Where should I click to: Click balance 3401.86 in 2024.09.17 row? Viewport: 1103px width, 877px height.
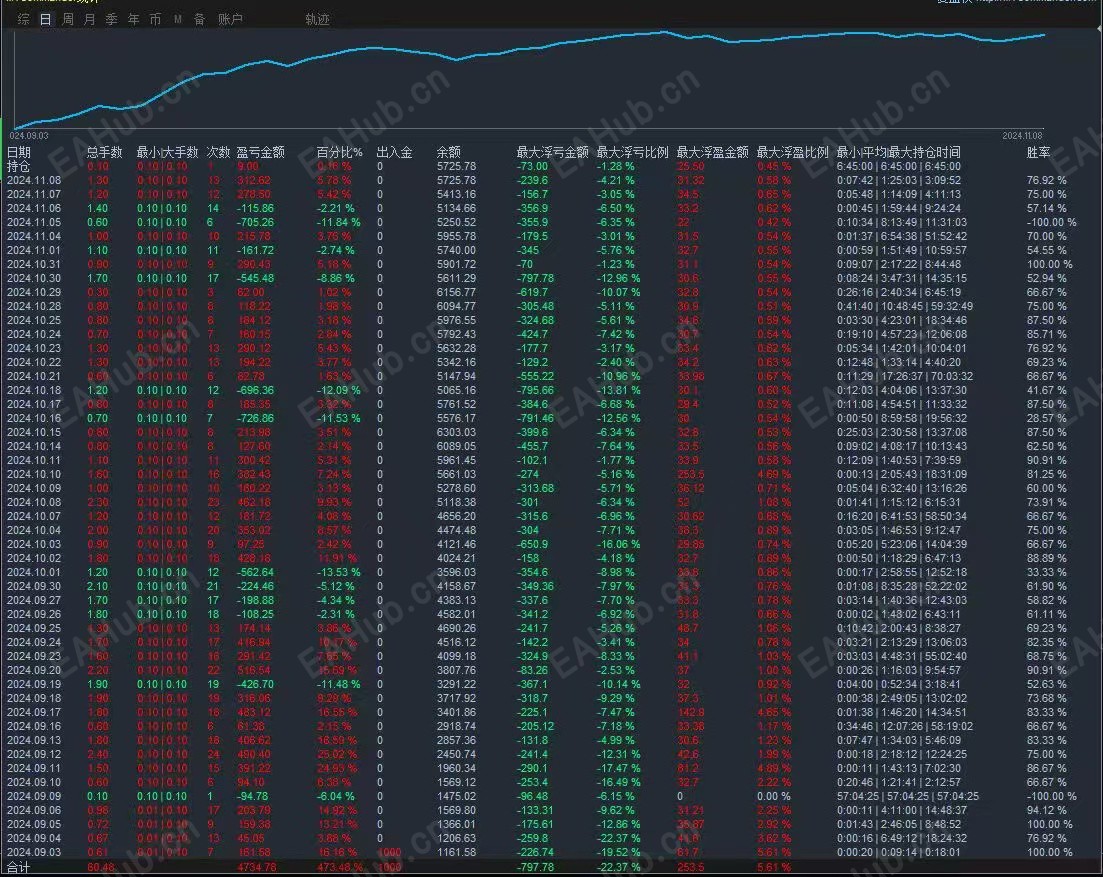pyautogui.click(x=456, y=712)
